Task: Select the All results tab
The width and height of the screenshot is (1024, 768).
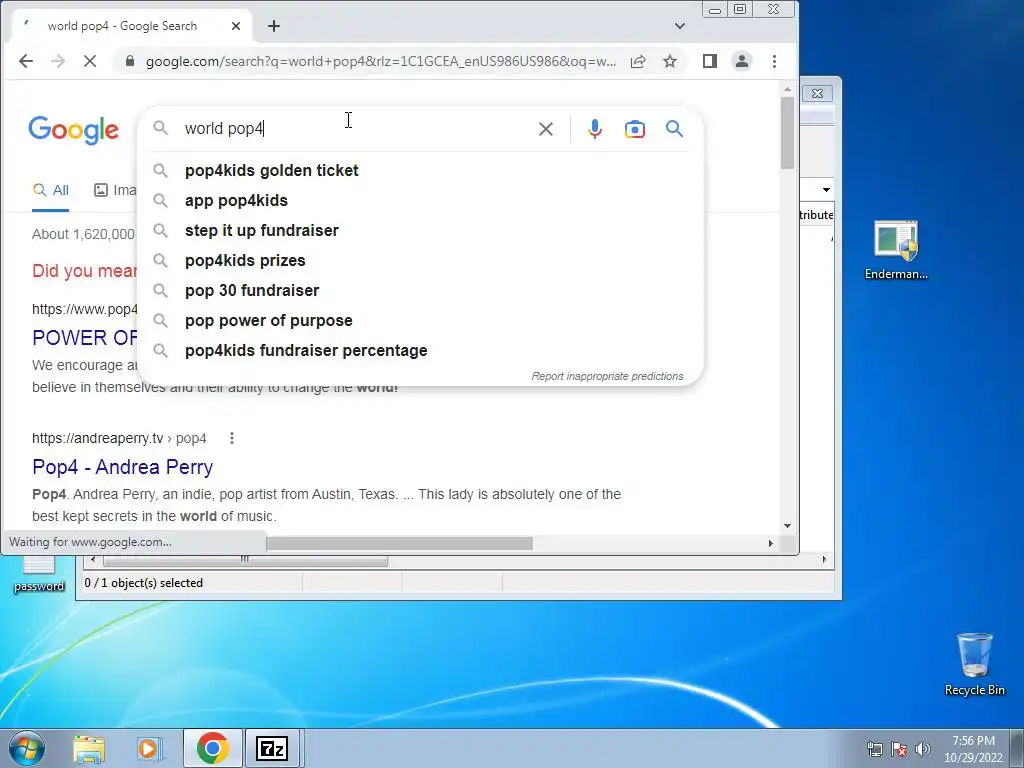Action: click(50, 190)
